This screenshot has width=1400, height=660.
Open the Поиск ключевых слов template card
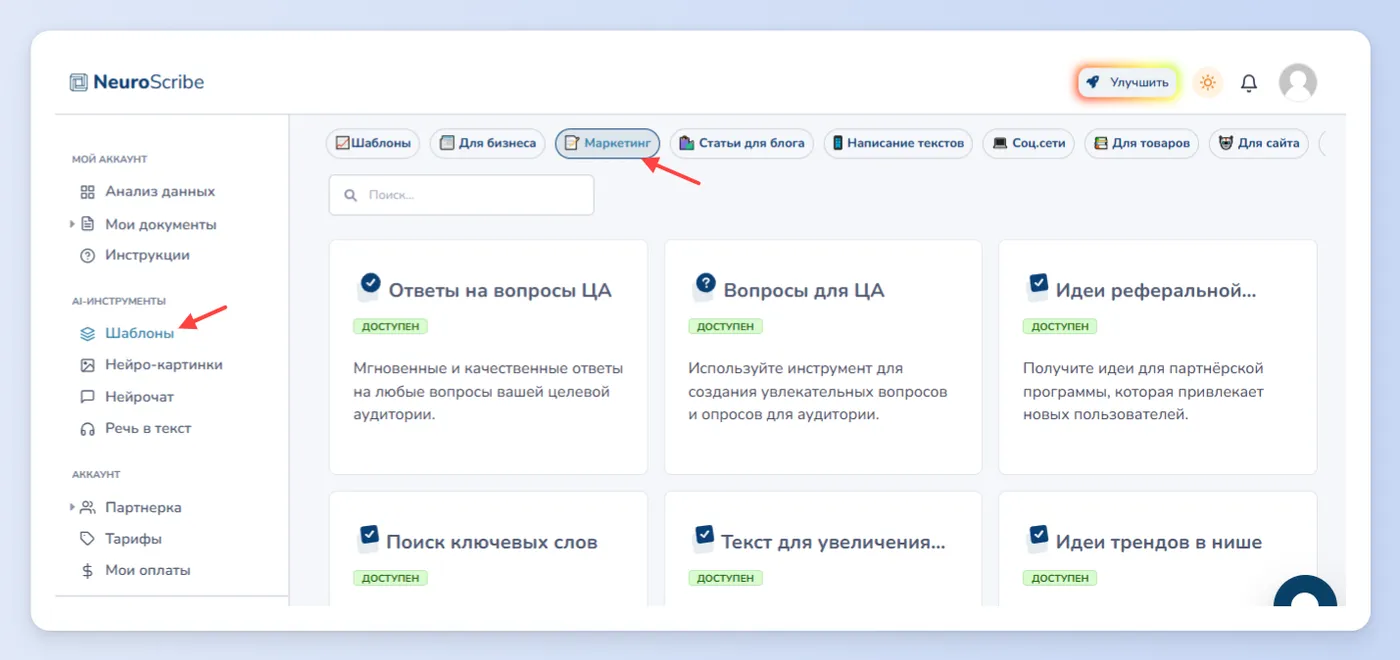(488, 549)
